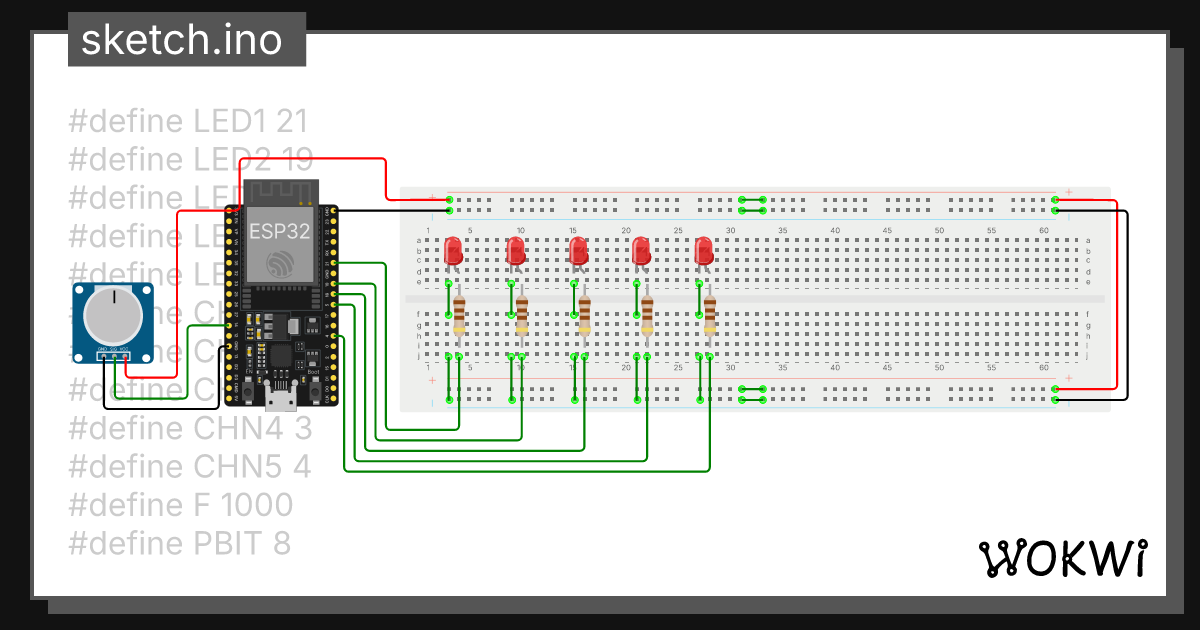Screen dimensions: 1200x630
Task: Select the resistor below the first LED
Action: click(459, 315)
